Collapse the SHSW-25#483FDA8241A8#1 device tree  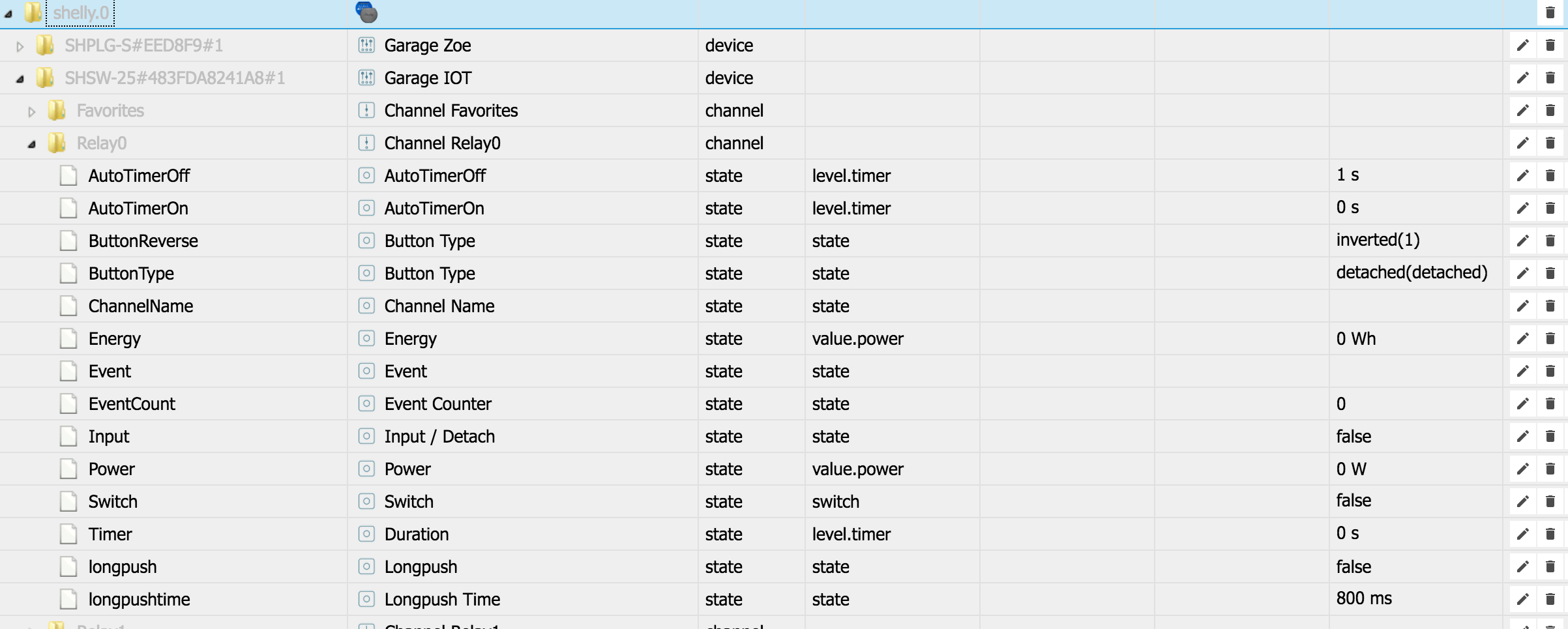[20, 79]
